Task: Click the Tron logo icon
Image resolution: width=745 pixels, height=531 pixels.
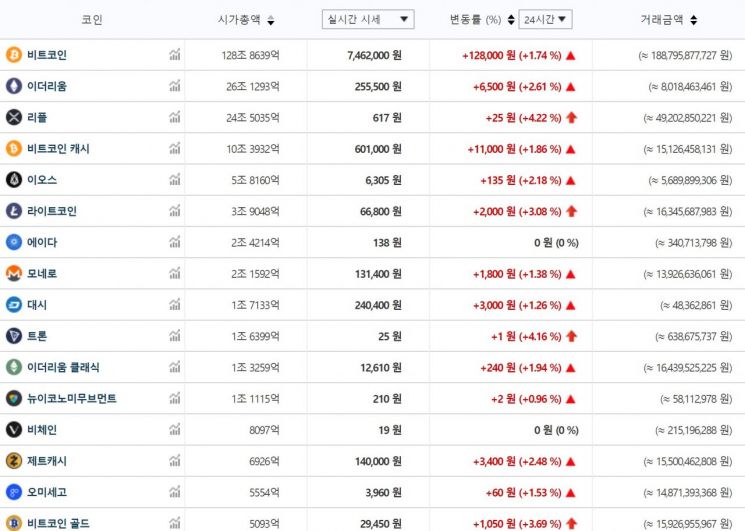Action: point(14,336)
